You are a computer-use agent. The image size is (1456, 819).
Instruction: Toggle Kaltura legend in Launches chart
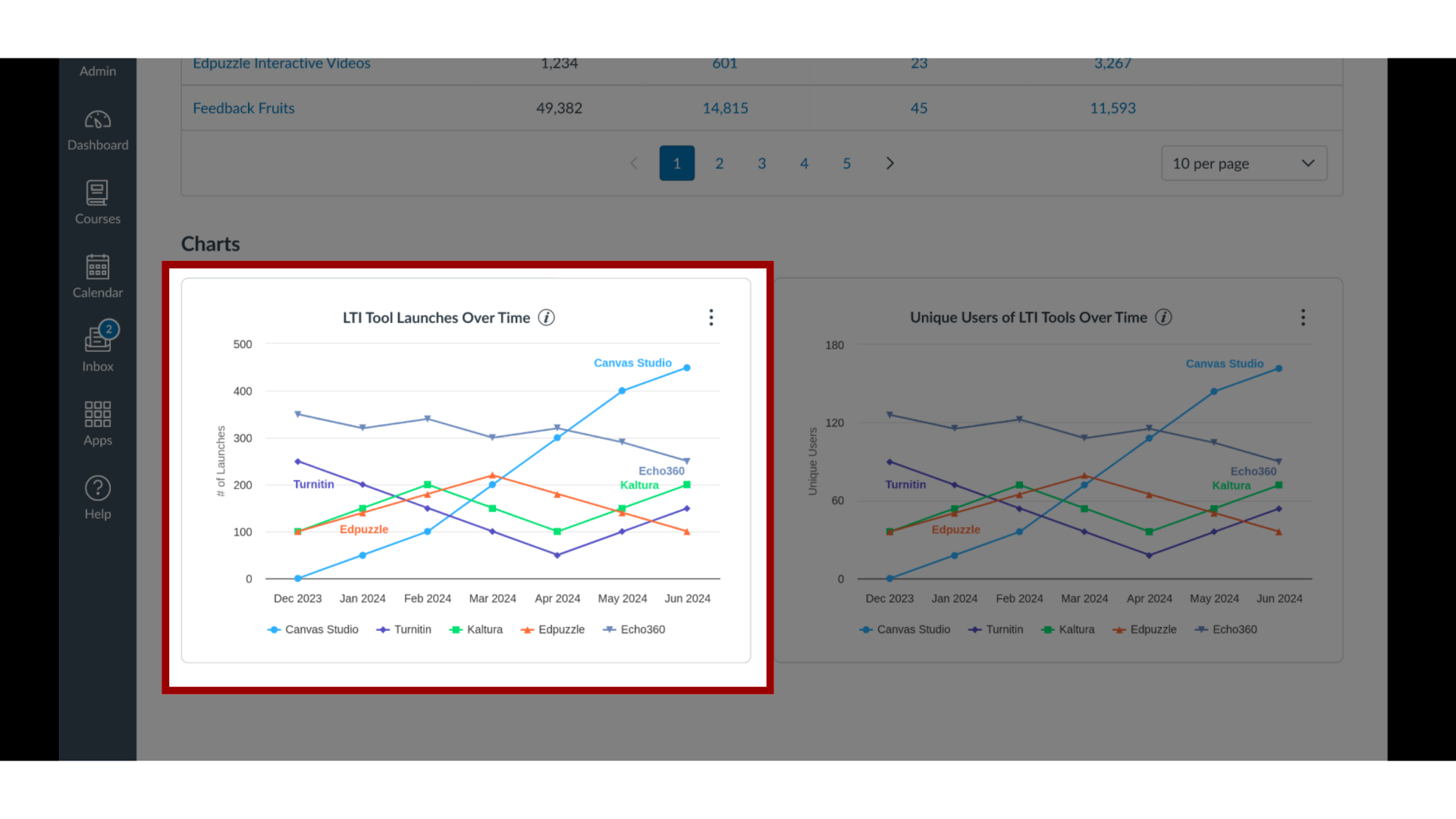coord(476,629)
